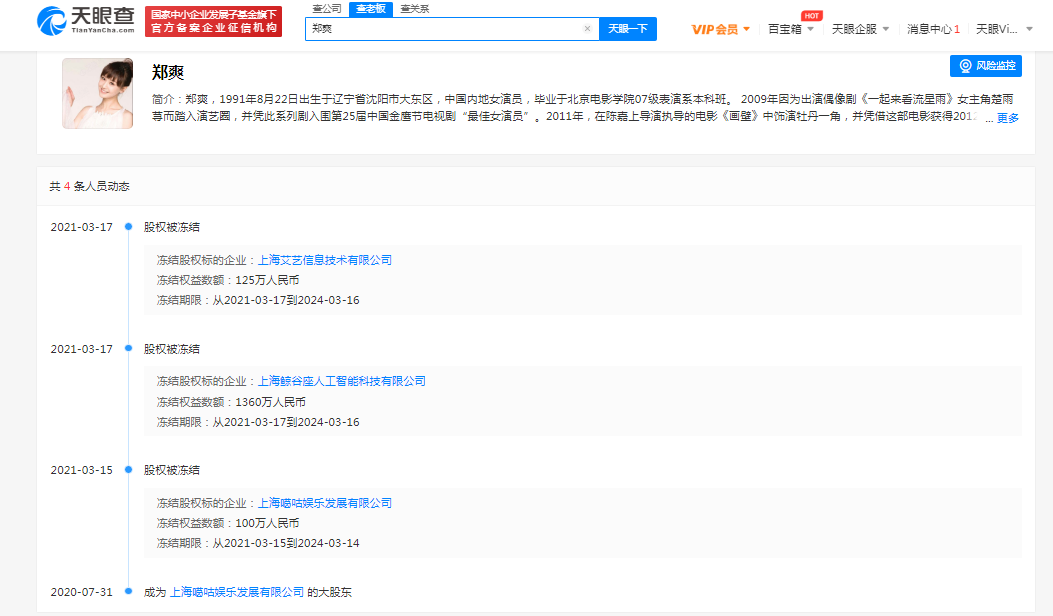Click the 2020-07-31 timeline dot
The height and width of the screenshot is (616, 1053).
[x=128, y=592]
